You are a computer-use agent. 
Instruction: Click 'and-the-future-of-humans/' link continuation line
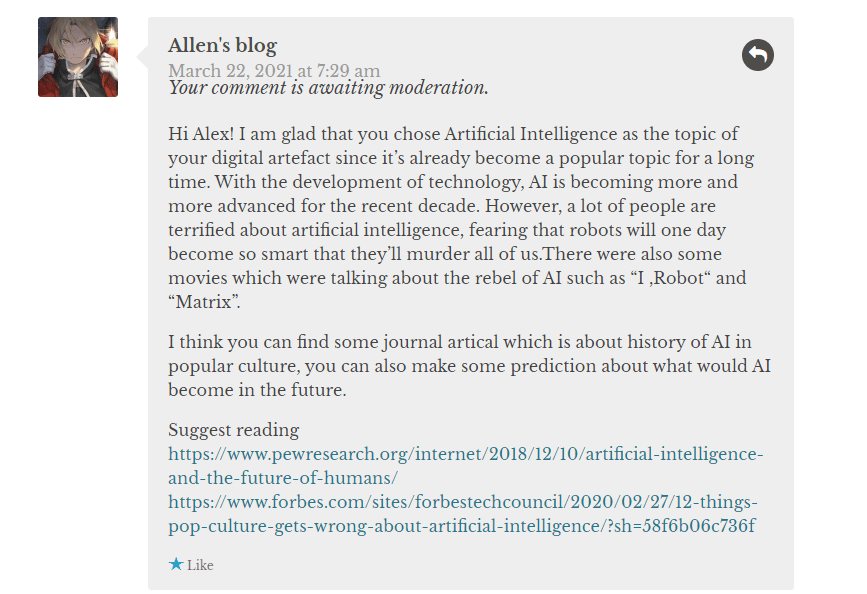point(283,478)
